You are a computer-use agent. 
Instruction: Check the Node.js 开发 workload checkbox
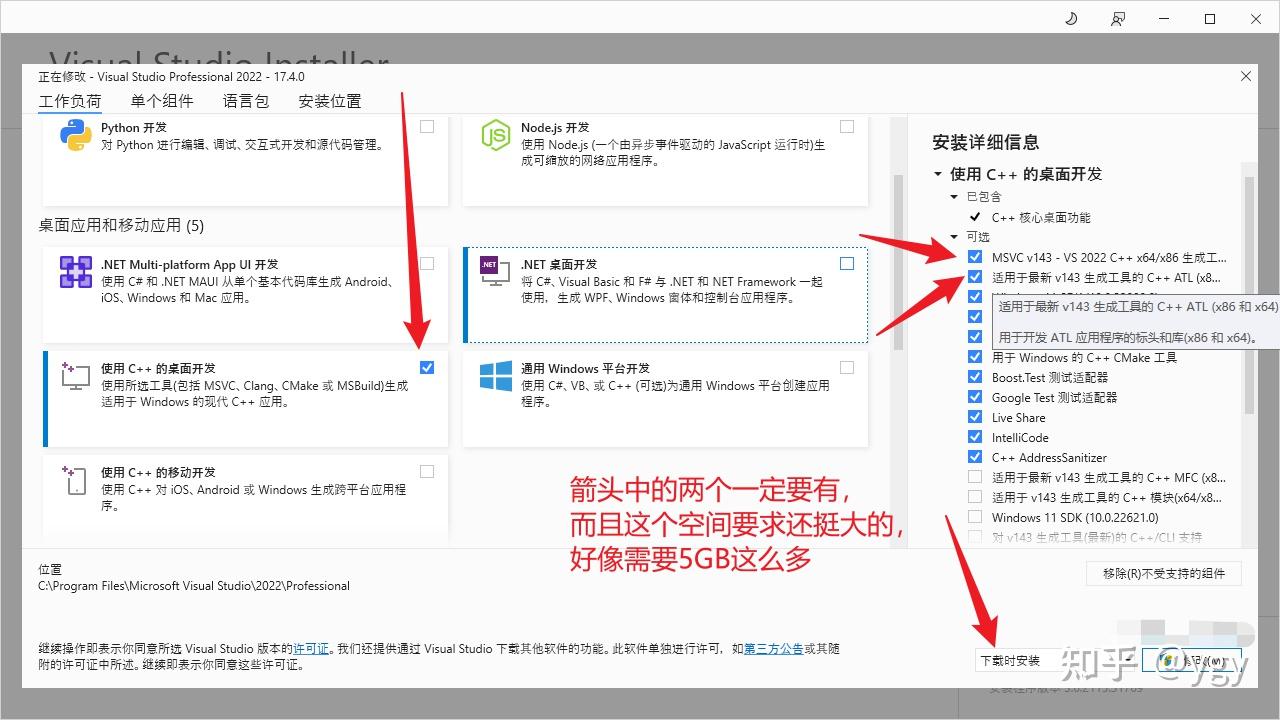click(847, 127)
